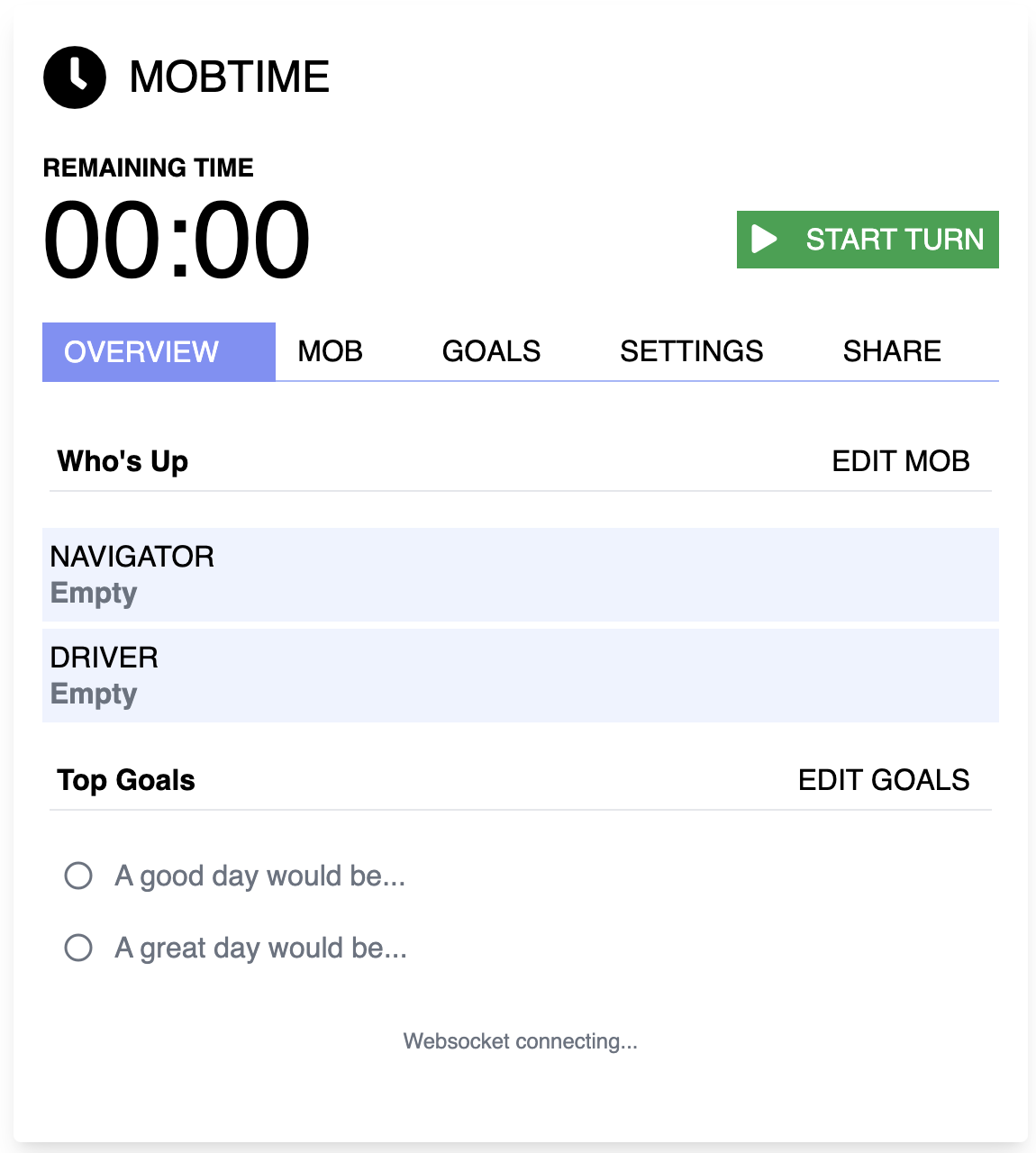Click the 'Who's Up' heading
This screenshot has height=1153, width=1036.
pyautogui.click(x=123, y=461)
